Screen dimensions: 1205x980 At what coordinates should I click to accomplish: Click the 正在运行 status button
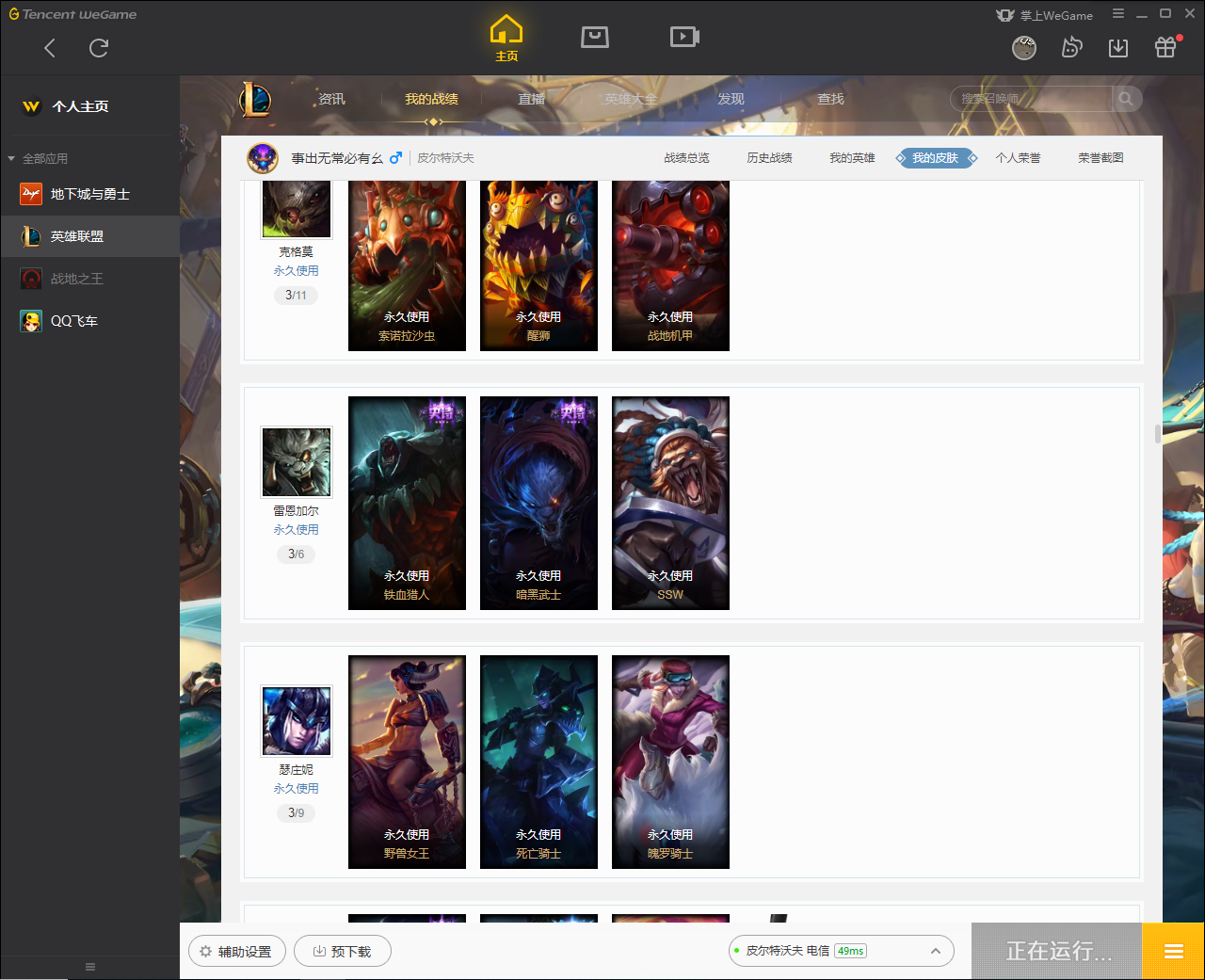[x=1057, y=951]
